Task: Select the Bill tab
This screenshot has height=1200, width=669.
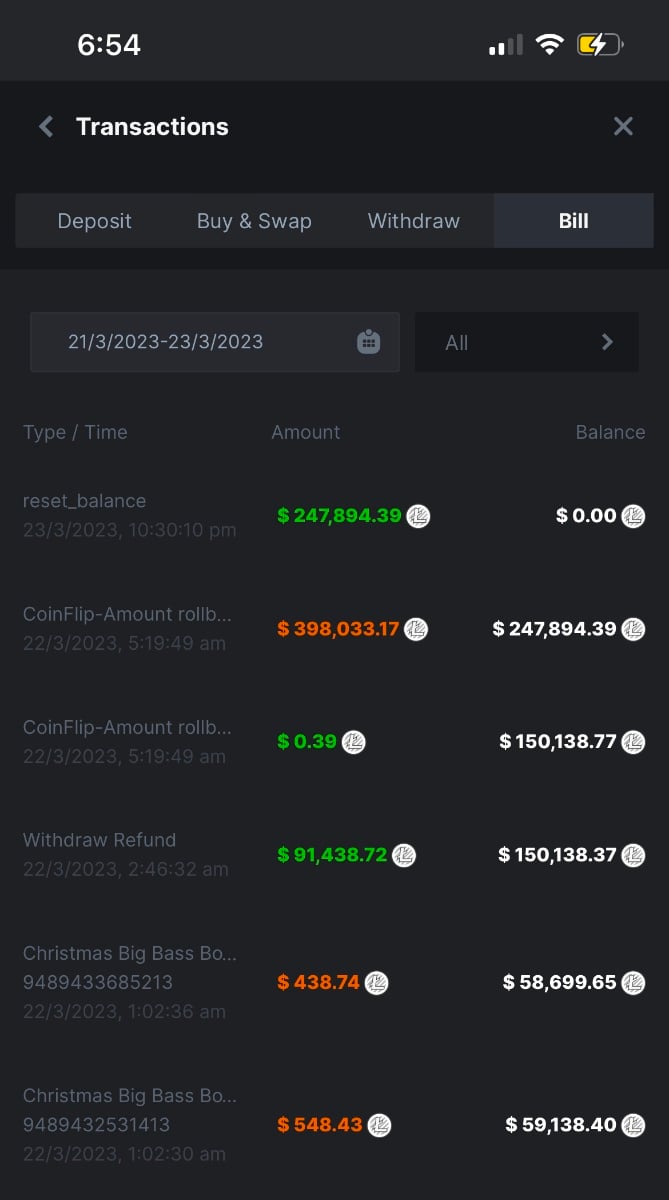Action: pos(573,221)
